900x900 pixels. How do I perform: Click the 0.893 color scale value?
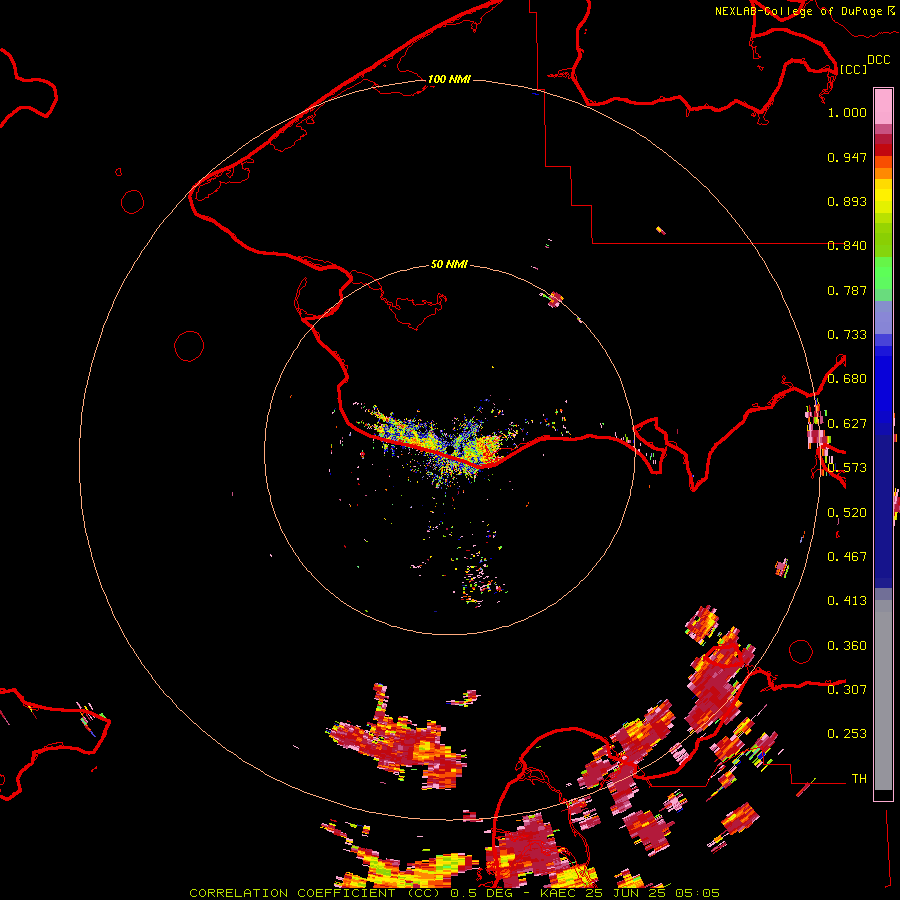(847, 201)
